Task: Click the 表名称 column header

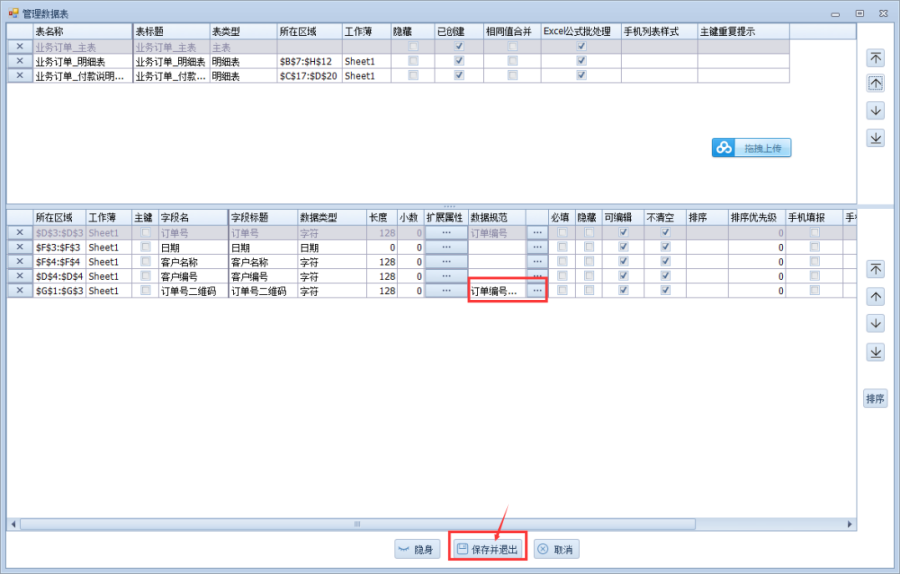Action: pos(82,32)
